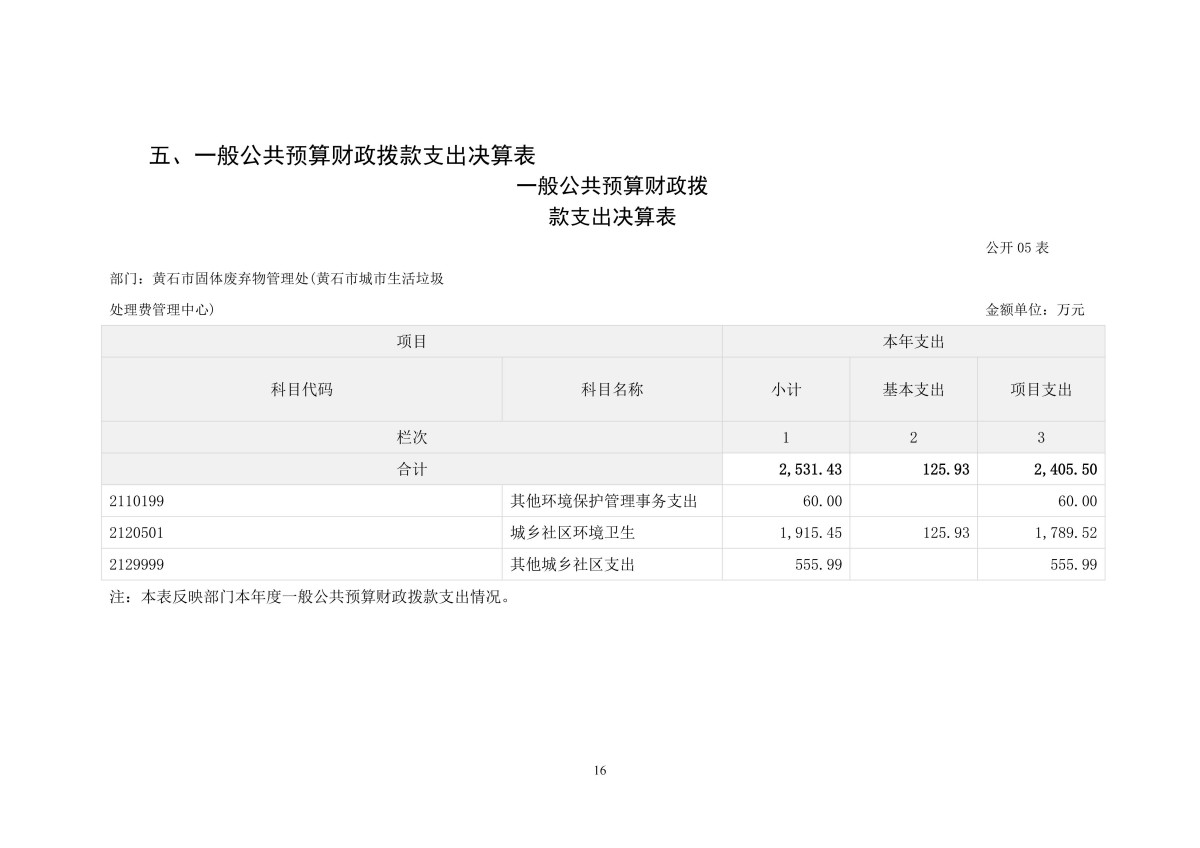Image resolution: width=1200 pixels, height=848 pixels.
Task: Click the section heading 五、一般公共预算财政拨款支出决算表
Action: [342, 156]
